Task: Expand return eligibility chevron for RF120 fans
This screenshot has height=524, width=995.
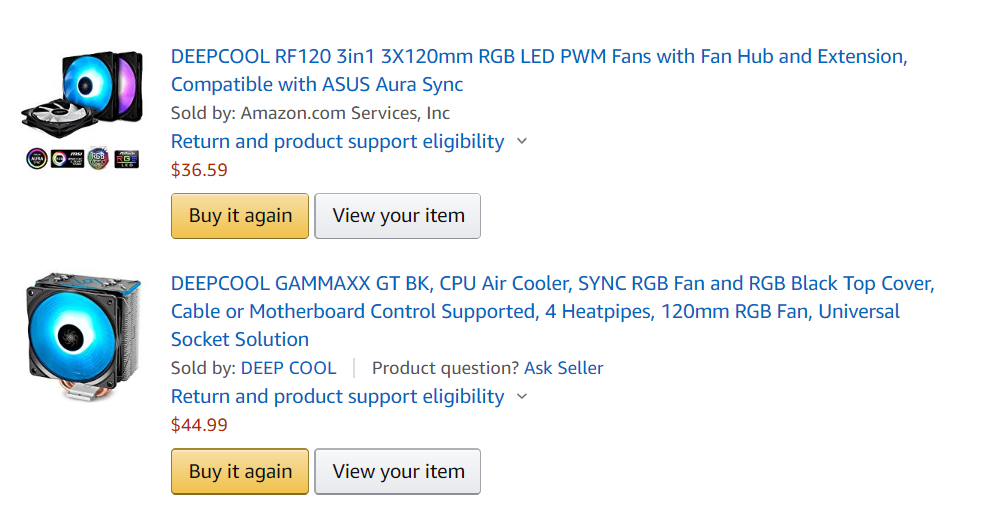Action: click(522, 141)
